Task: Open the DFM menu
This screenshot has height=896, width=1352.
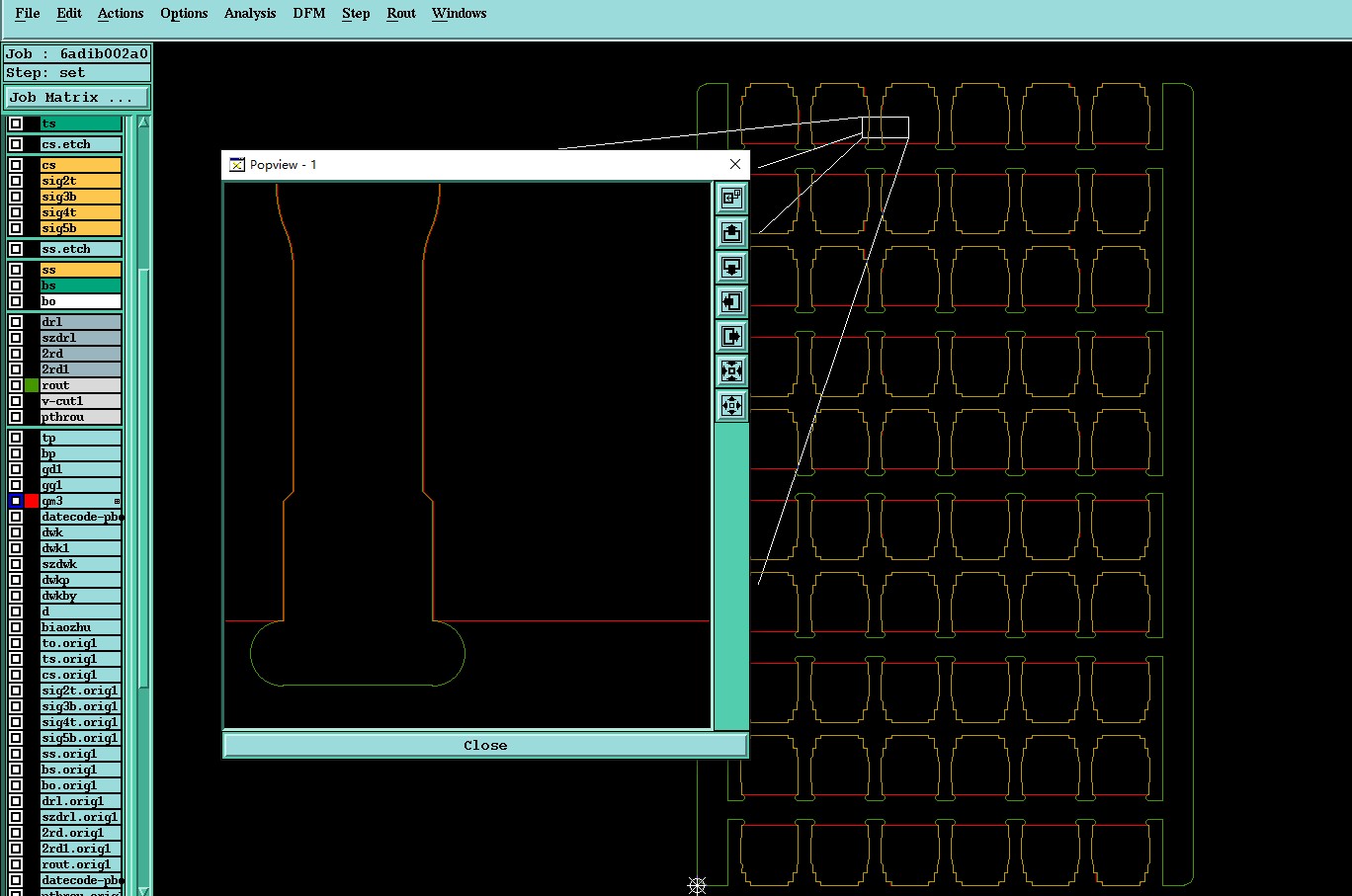Action: [x=309, y=14]
